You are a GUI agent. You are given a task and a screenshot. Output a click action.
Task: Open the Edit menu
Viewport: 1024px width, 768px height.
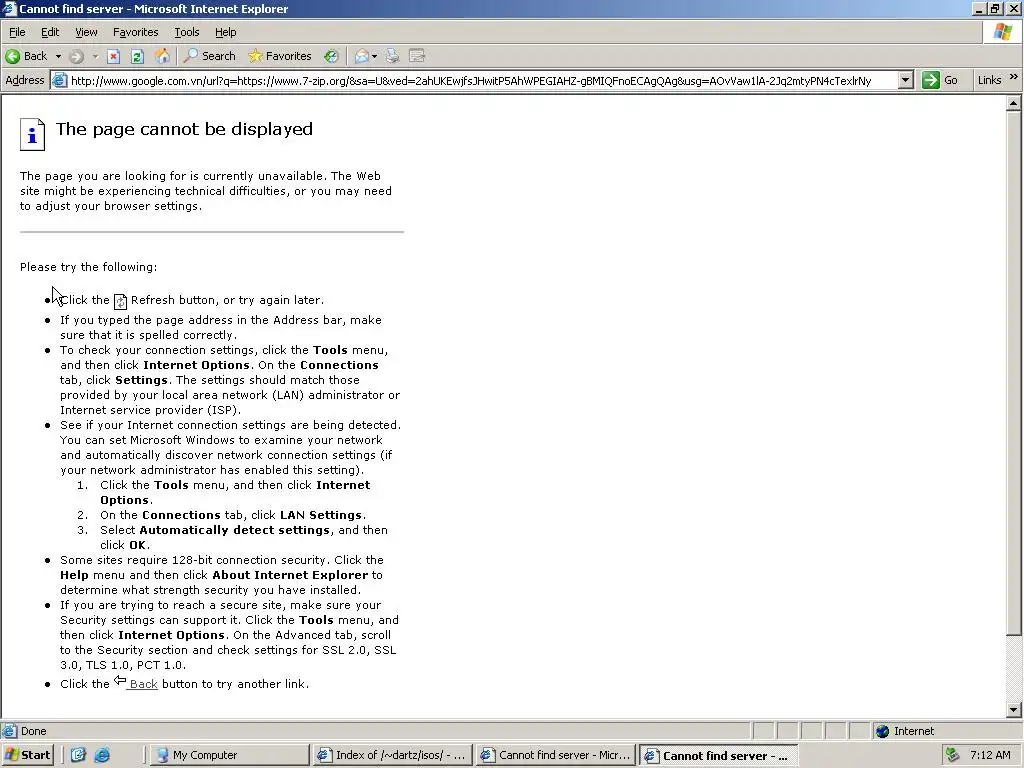(50, 32)
